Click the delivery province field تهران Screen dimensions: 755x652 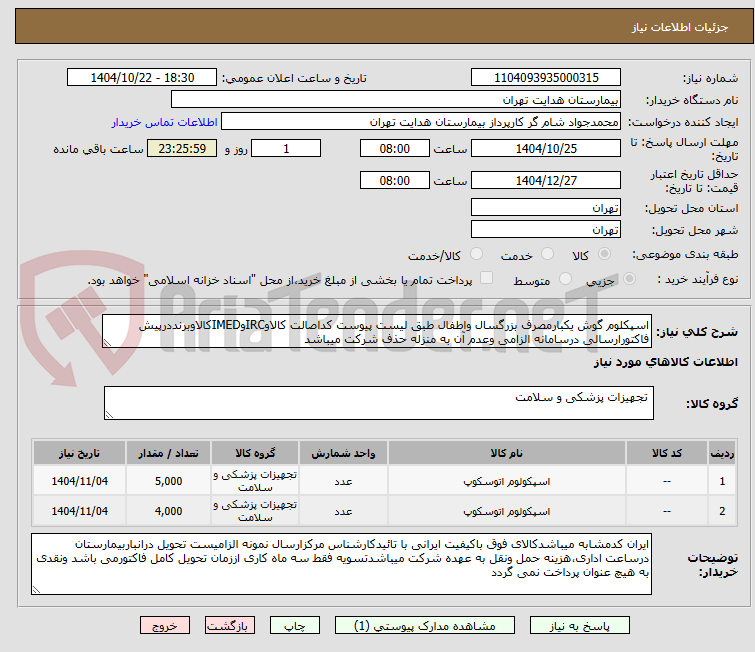coord(546,208)
